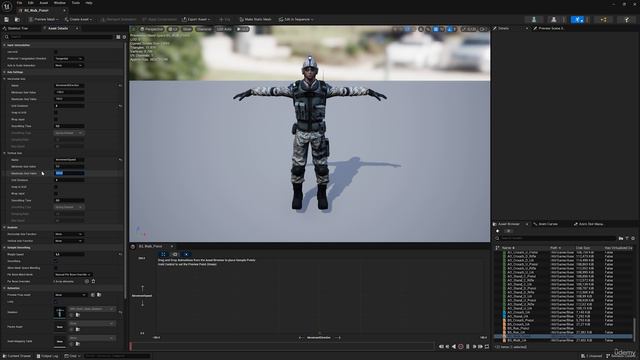
Task: Click the animation timeline scrub bar
Action: pos(282,347)
